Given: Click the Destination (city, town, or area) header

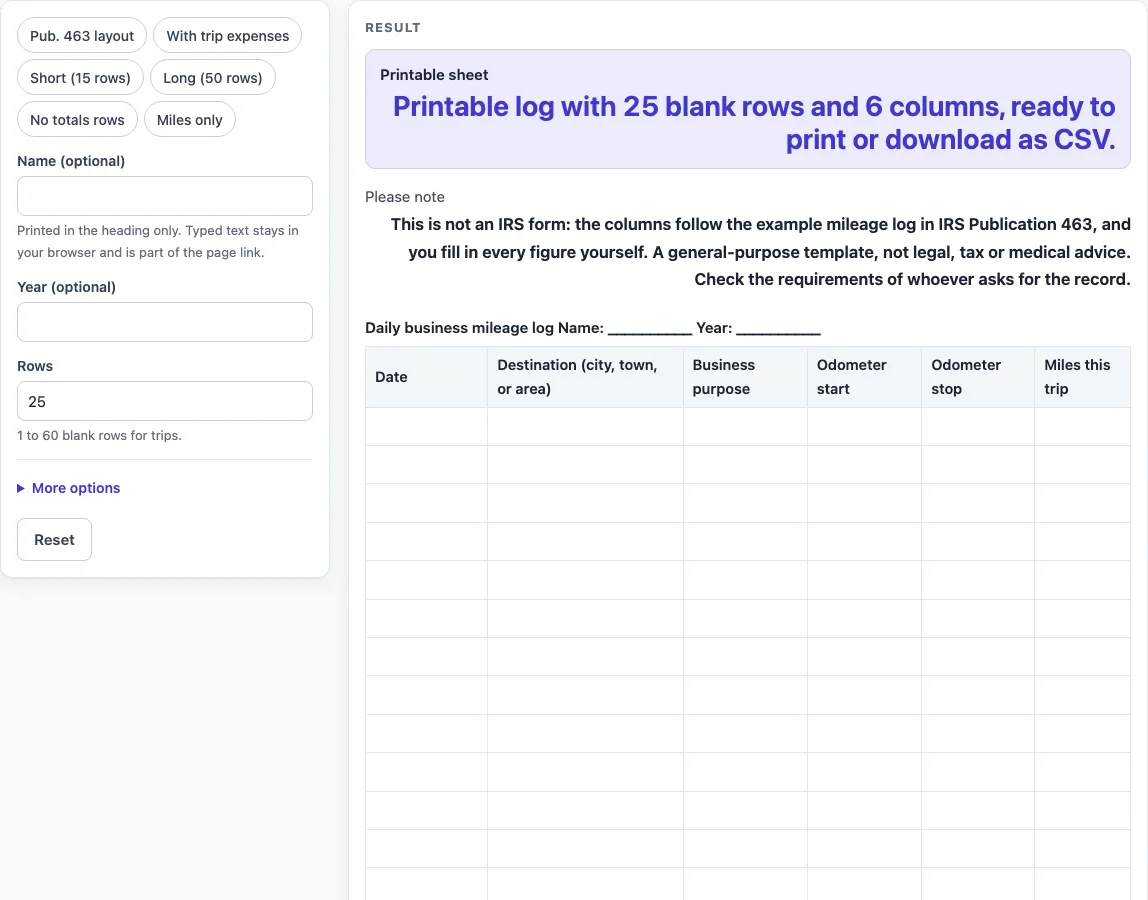Looking at the screenshot, I should tap(586, 377).
